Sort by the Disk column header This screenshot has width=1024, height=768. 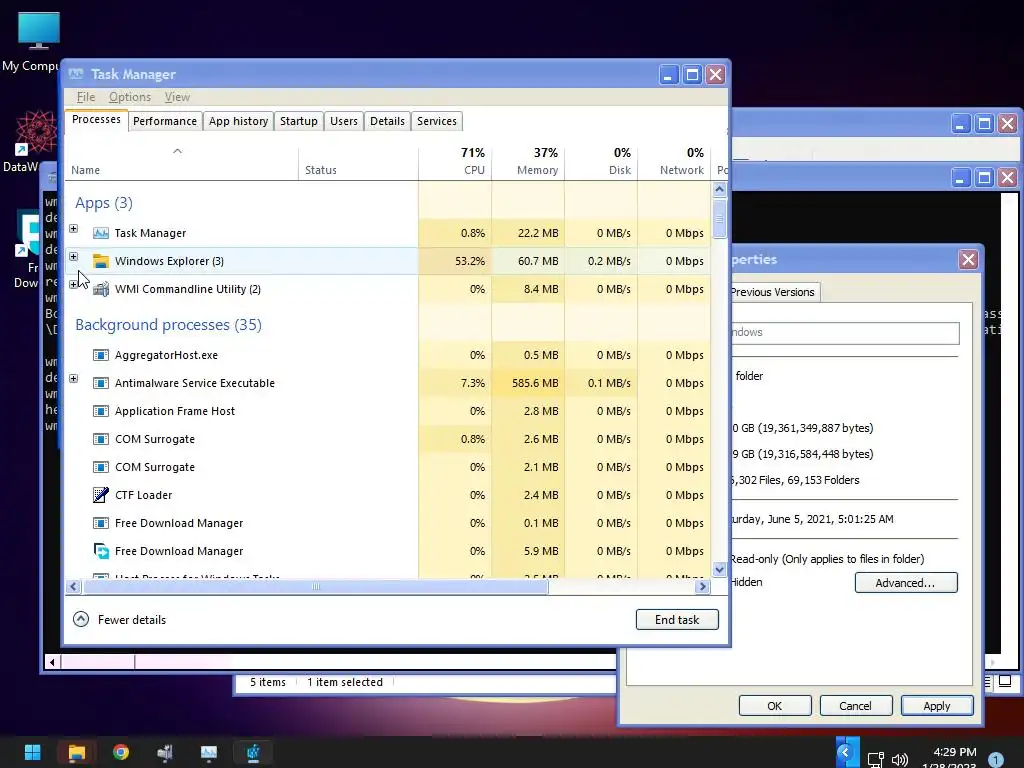(x=601, y=161)
